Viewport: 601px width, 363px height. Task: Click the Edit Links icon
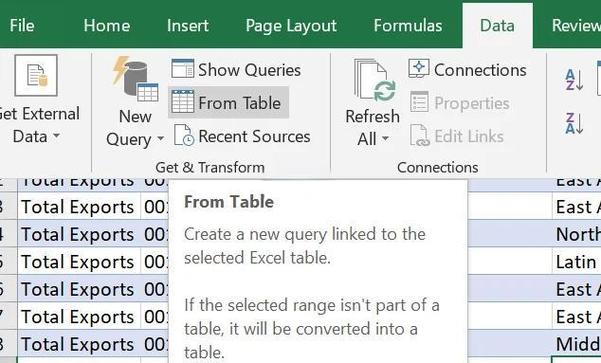coord(419,135)
